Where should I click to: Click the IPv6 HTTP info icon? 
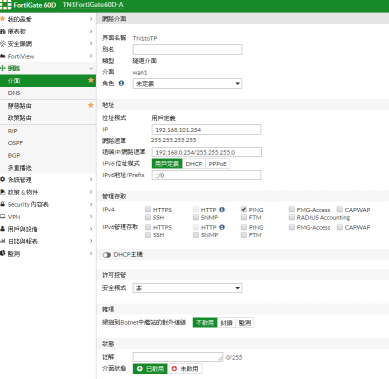coord(222,227)
